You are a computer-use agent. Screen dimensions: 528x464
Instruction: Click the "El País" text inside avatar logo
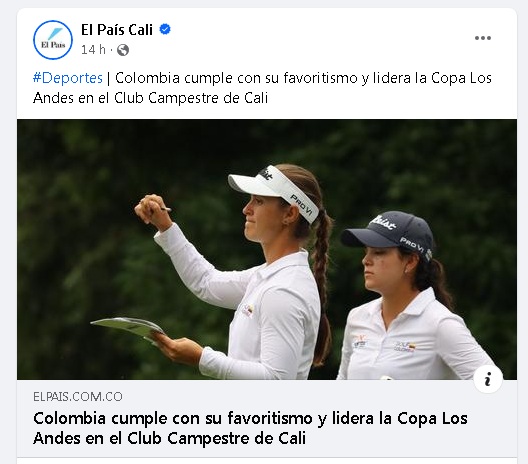(x=53, y=45)
